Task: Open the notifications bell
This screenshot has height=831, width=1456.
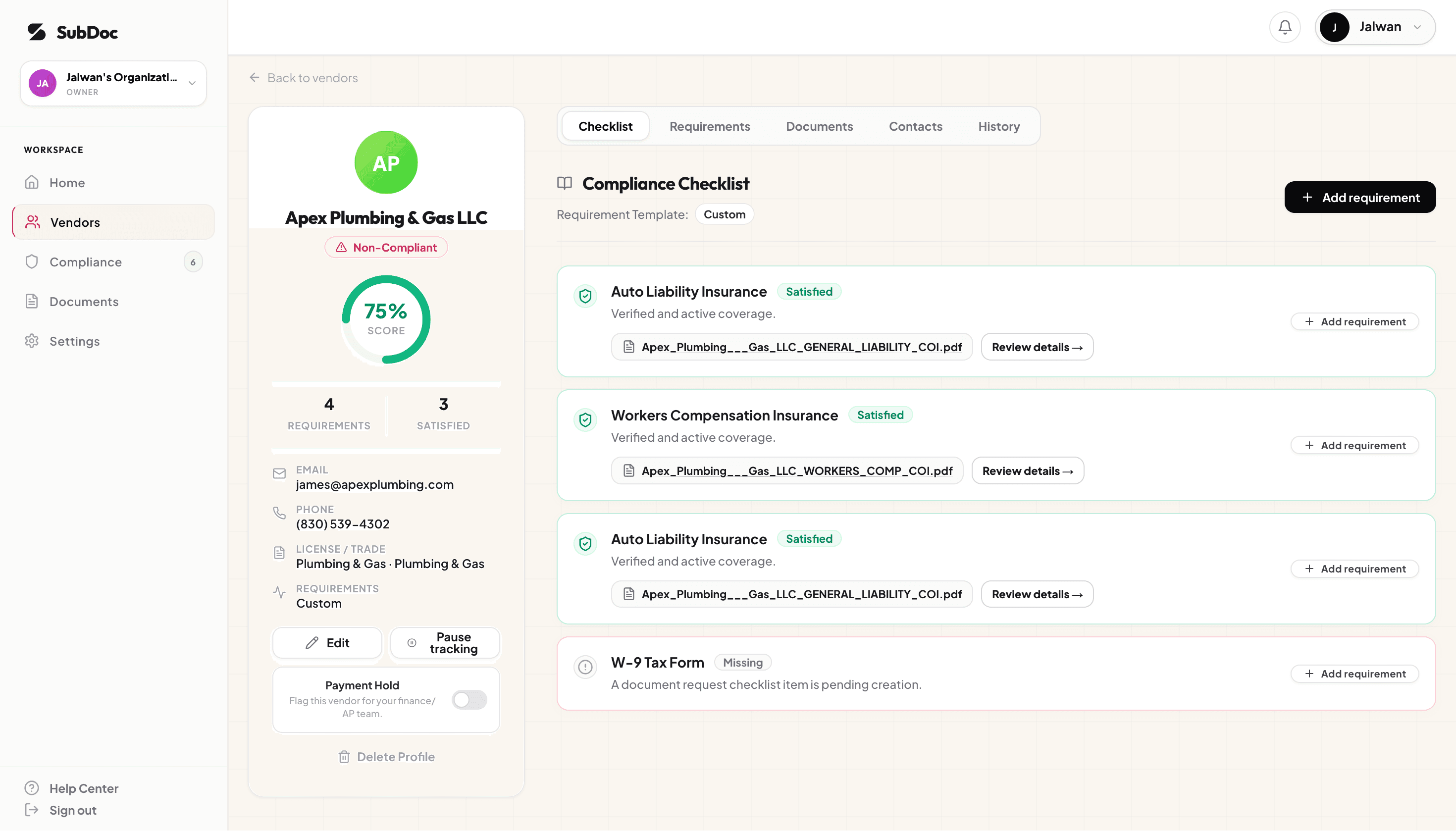Action: [x=1285, y=27]
